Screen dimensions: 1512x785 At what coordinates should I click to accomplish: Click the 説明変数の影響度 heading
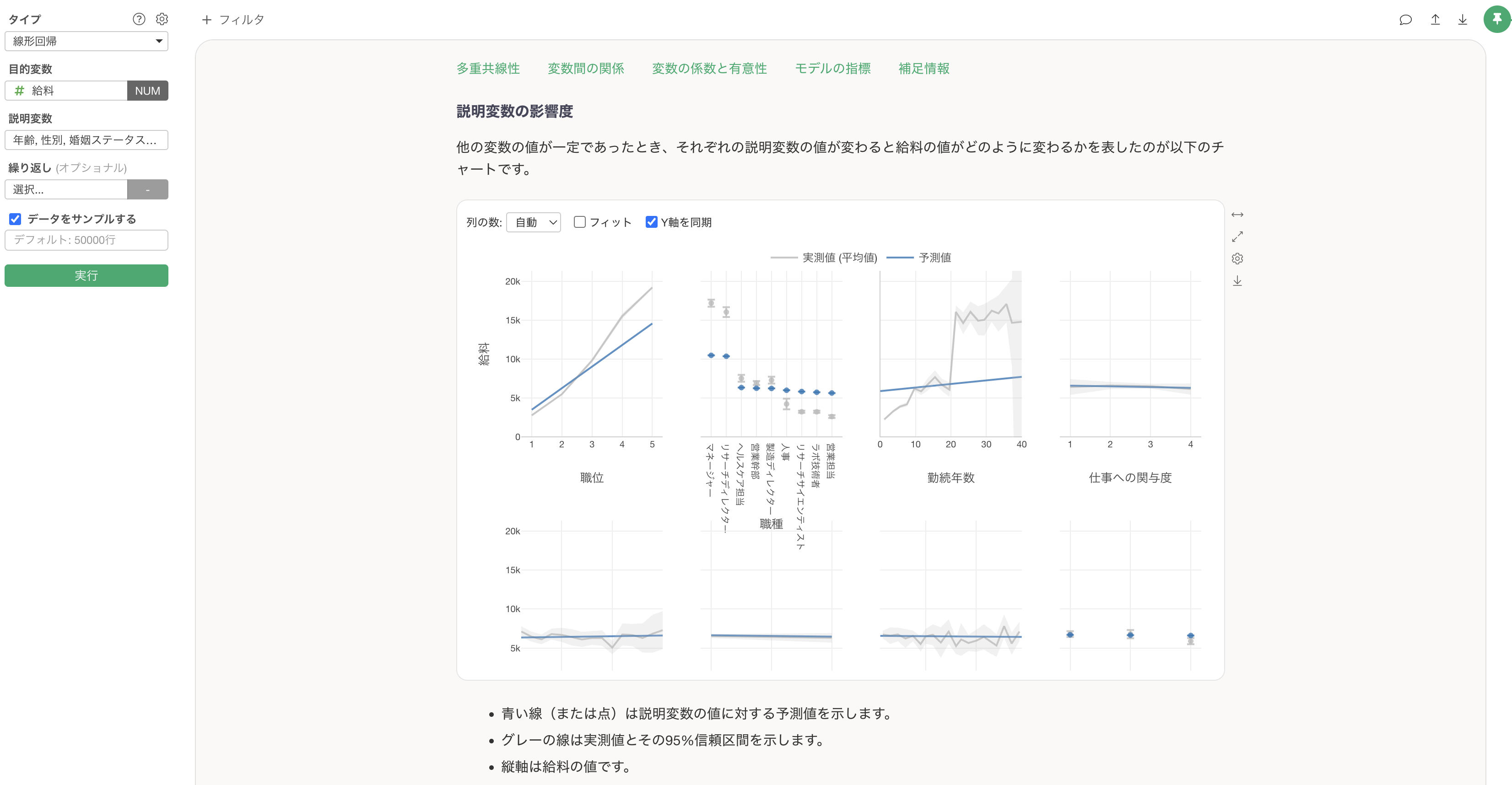click(515, 112)
